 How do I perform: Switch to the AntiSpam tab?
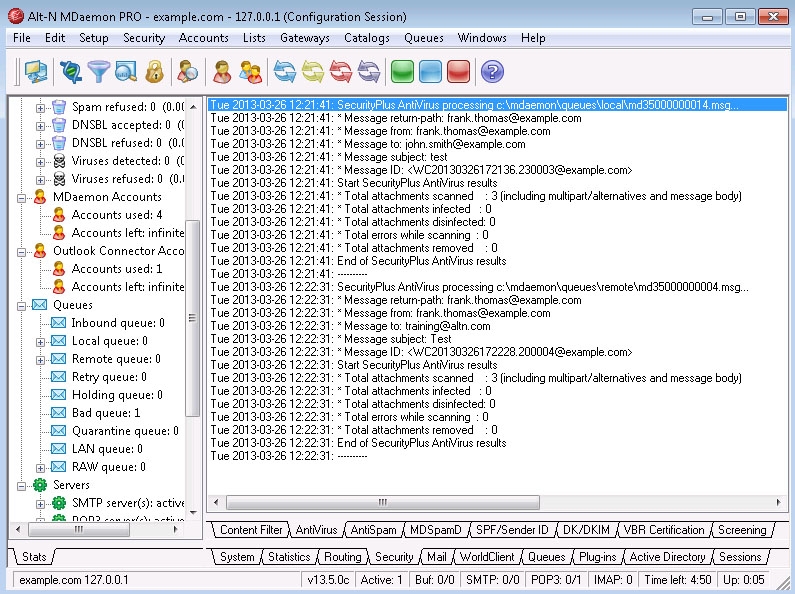click(x=373, y=530)
